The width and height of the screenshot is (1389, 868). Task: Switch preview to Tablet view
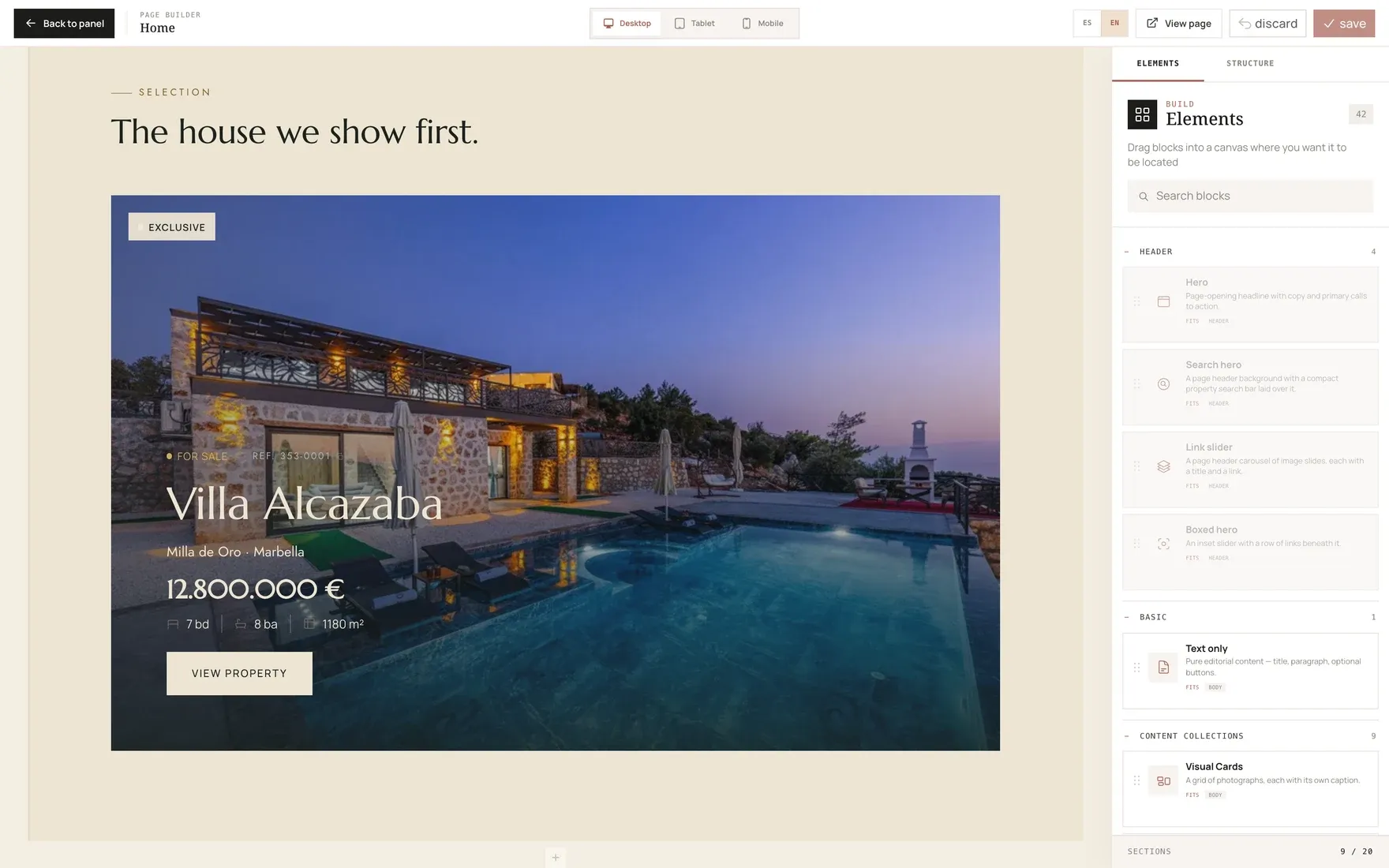(x=694, y=24)
